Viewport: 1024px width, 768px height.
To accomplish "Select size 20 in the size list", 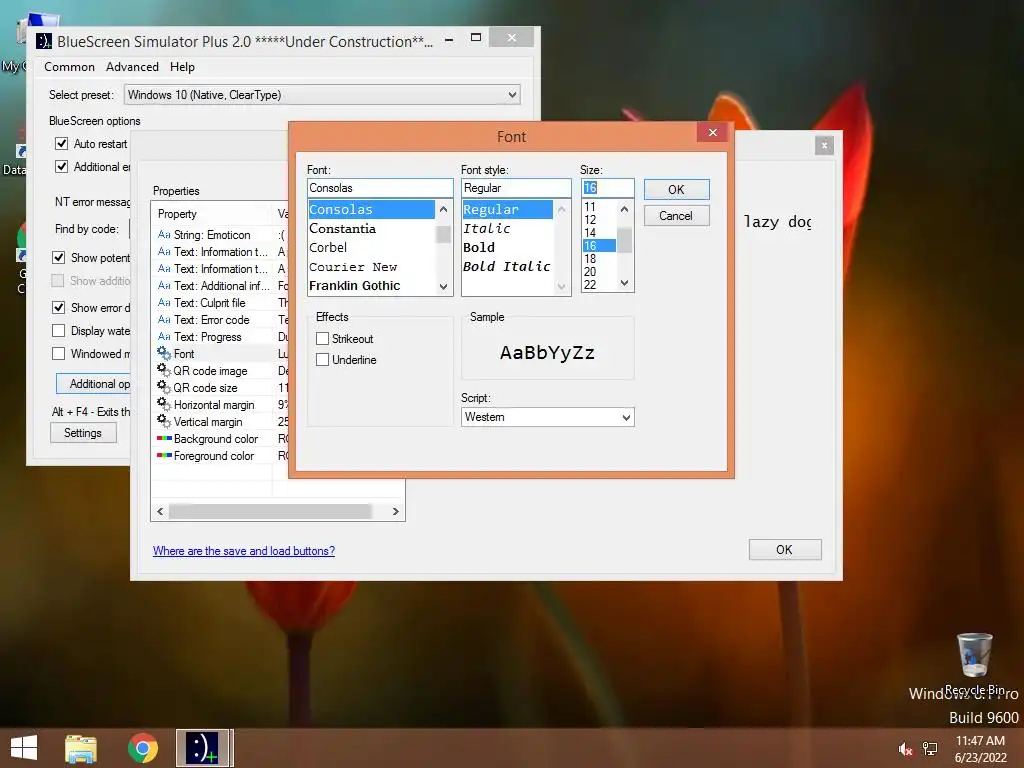I will [x=599, y=272].
